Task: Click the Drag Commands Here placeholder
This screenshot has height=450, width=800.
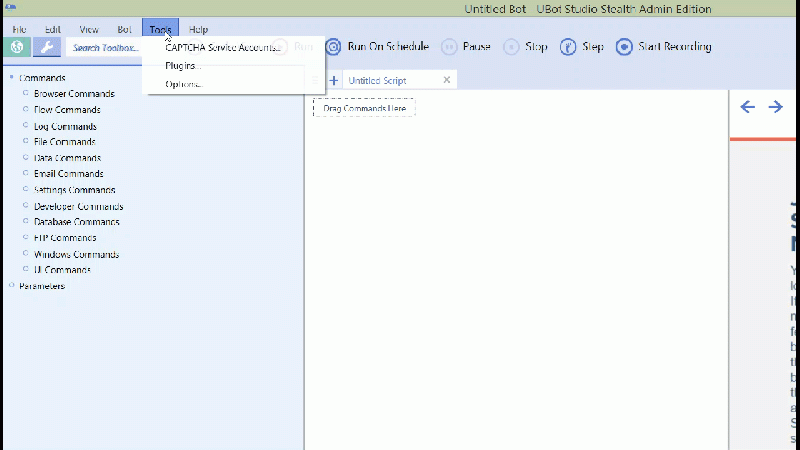Action: pos(364,108)
